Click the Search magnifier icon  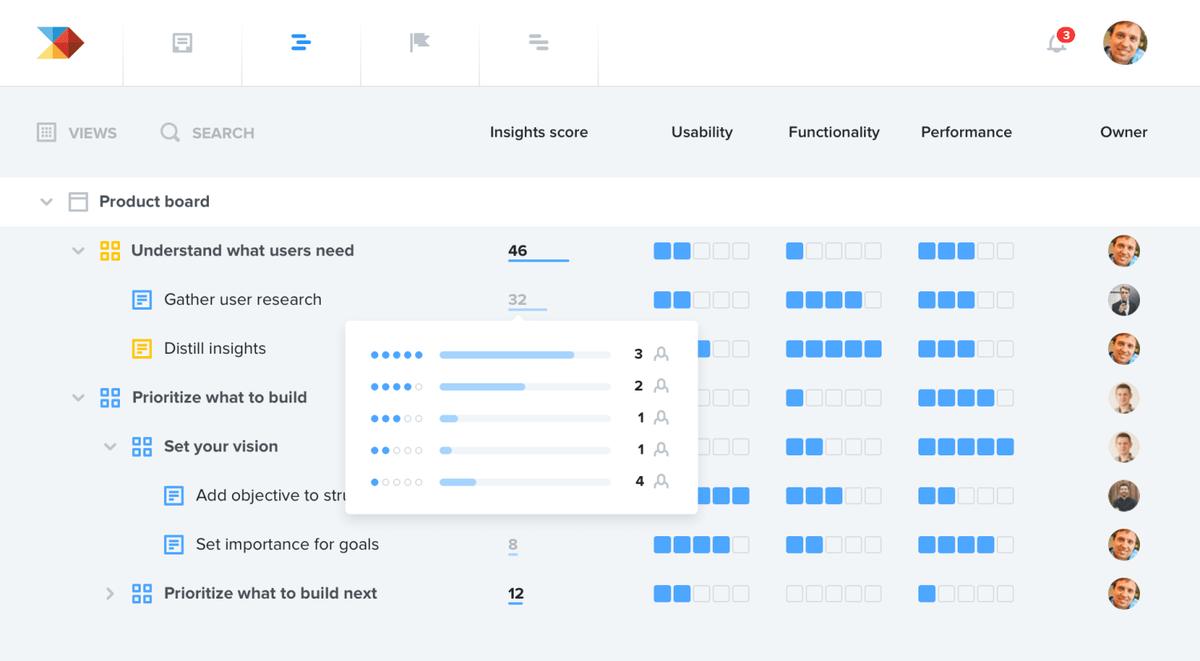click(x=170, y=132)
